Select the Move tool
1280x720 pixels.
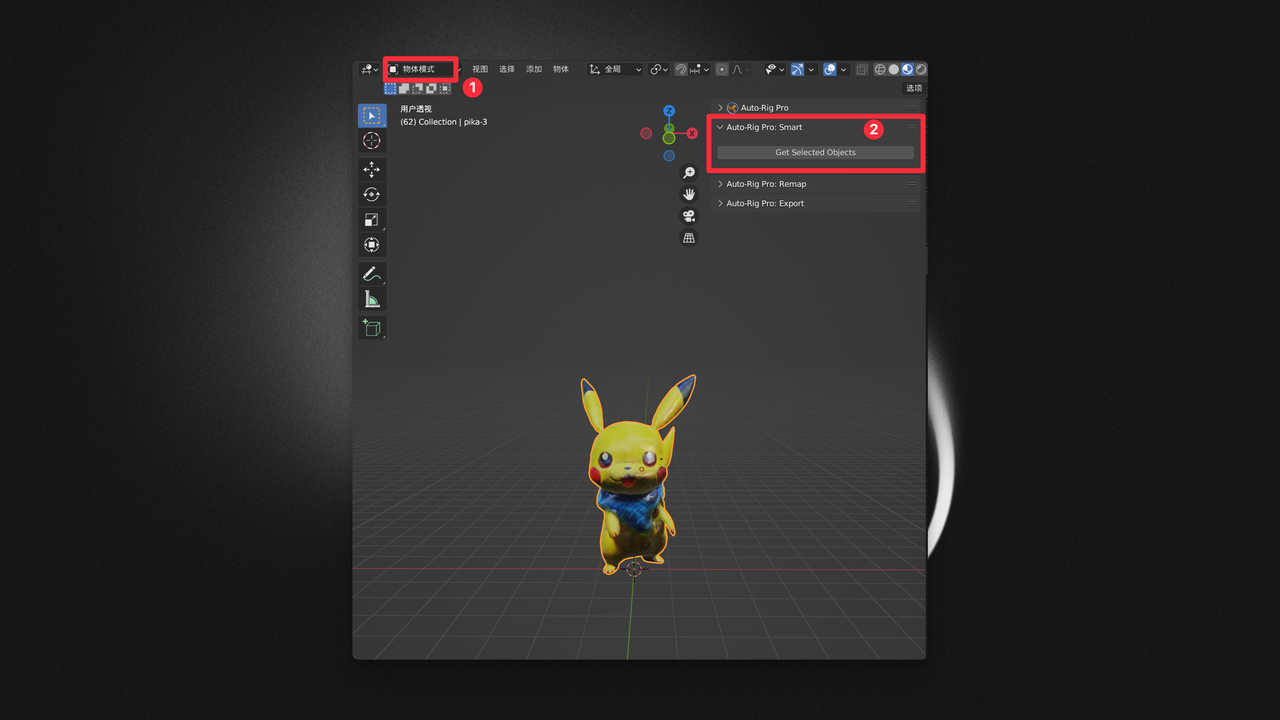[371, 169]
